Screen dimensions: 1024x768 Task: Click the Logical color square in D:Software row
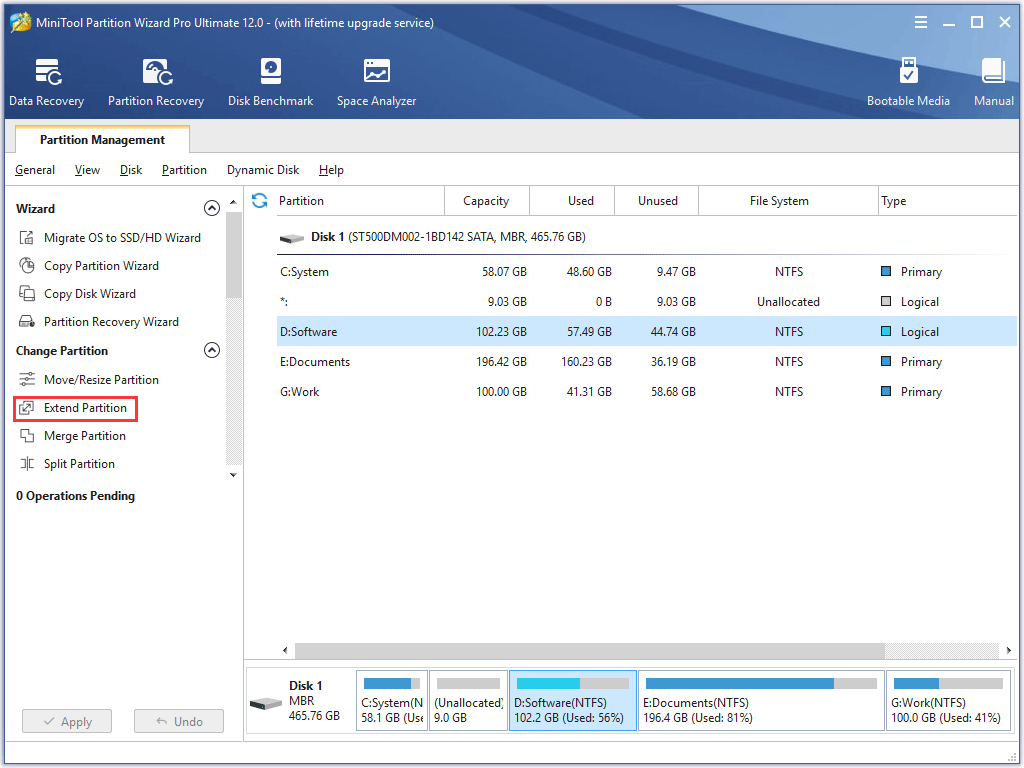(886, 331)
